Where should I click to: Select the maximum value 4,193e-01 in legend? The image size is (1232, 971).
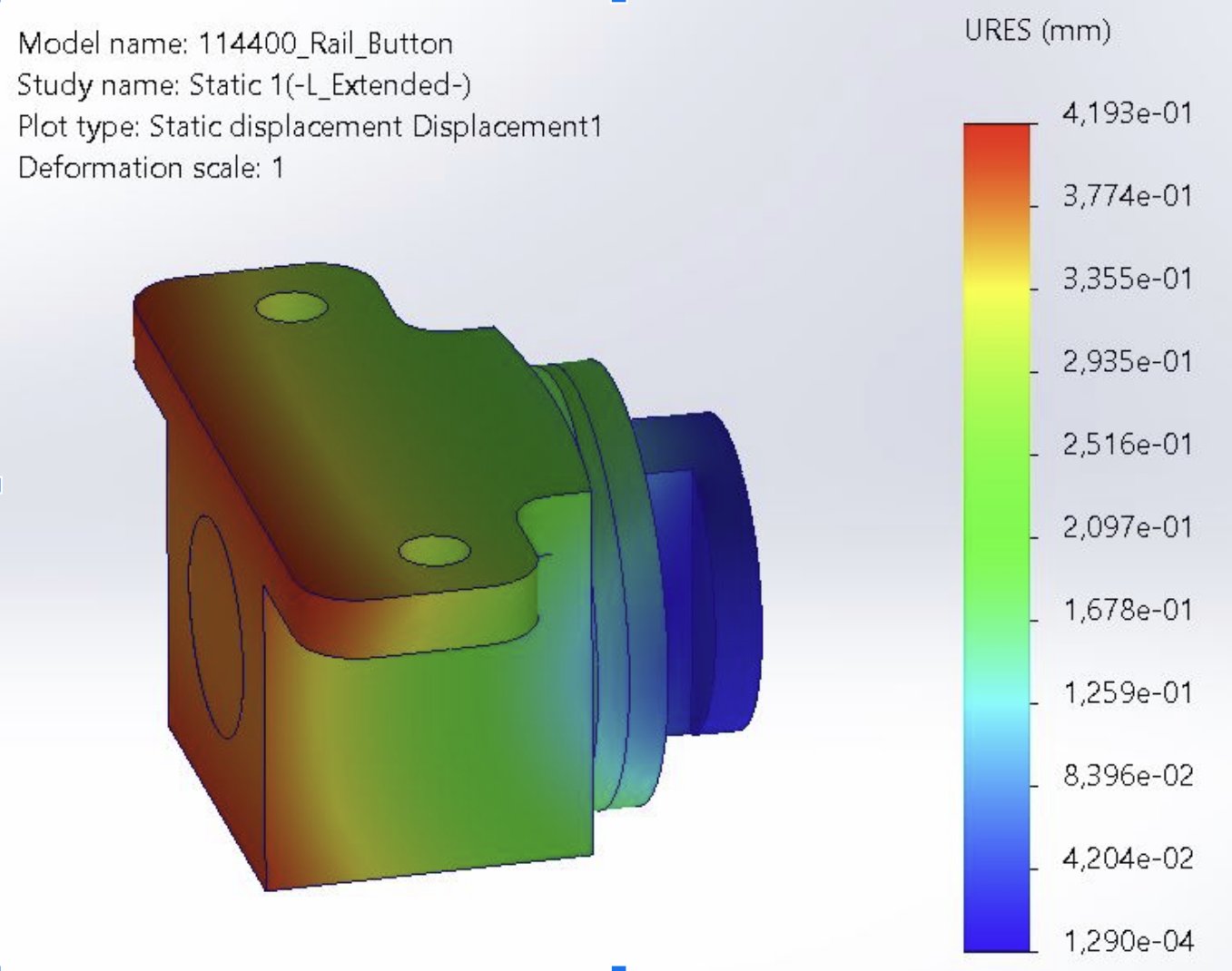1127,113
